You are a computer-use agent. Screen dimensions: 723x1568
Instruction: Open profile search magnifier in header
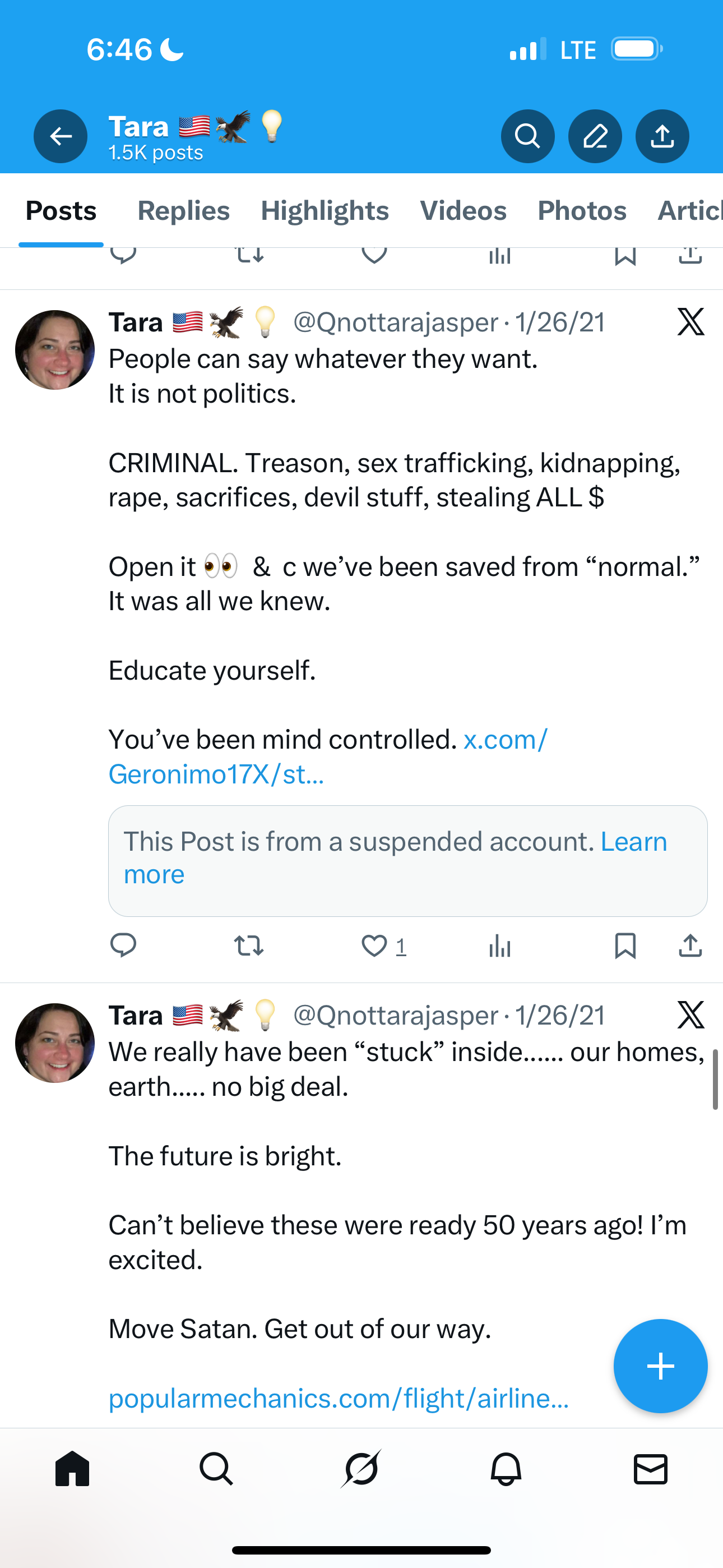pyautogui.click(x=527, y=136)
